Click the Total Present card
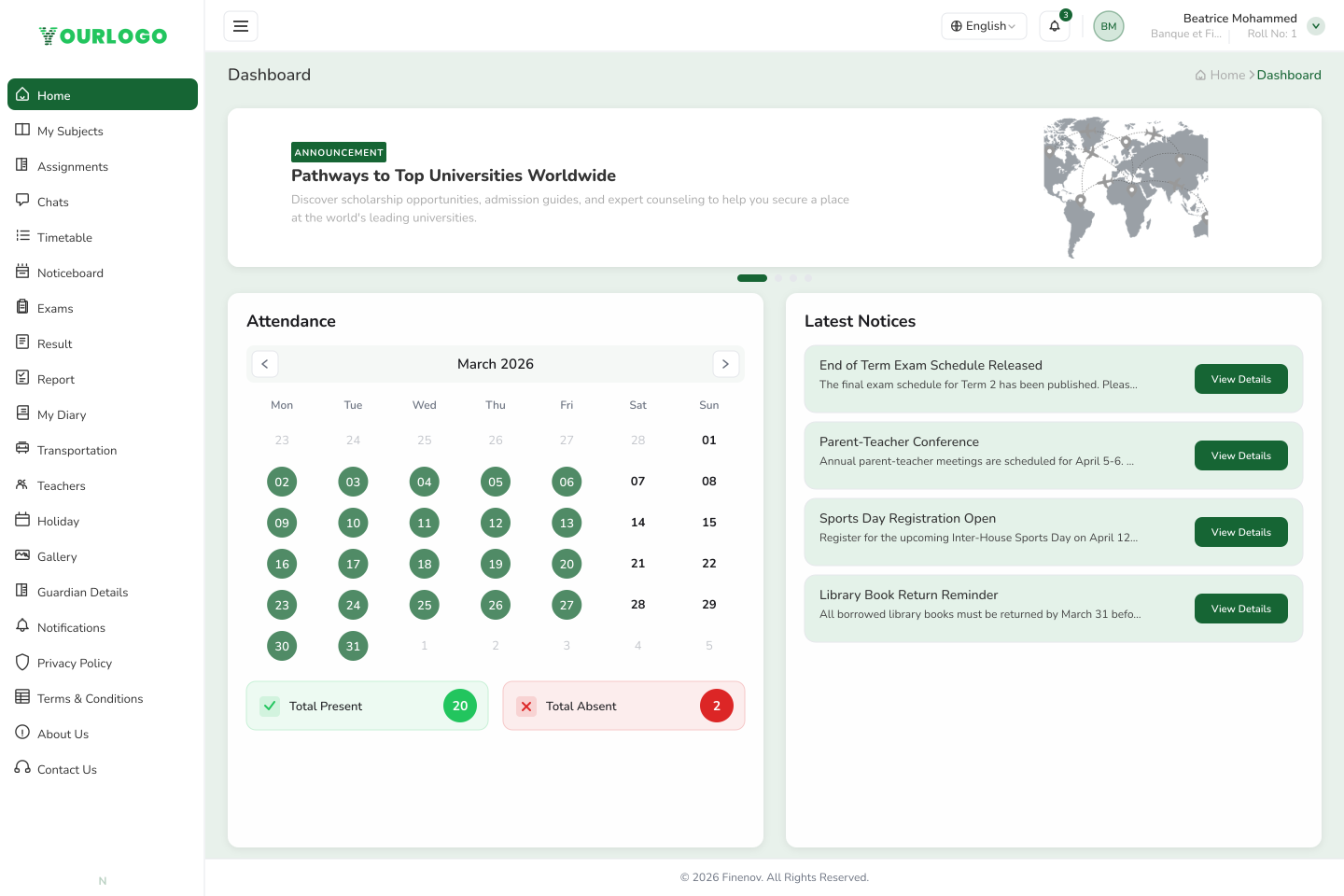Screen dimensions: 1344x896 point(367,706)
